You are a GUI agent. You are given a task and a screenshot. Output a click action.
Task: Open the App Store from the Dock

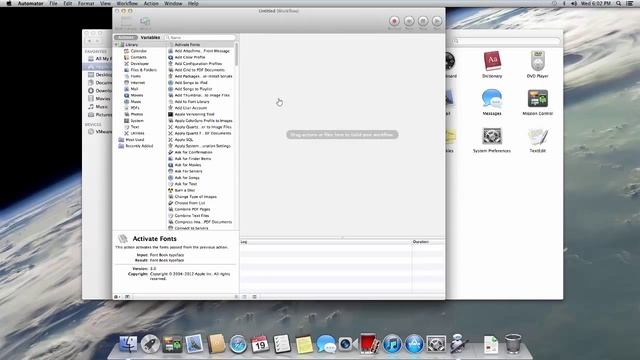414,344
